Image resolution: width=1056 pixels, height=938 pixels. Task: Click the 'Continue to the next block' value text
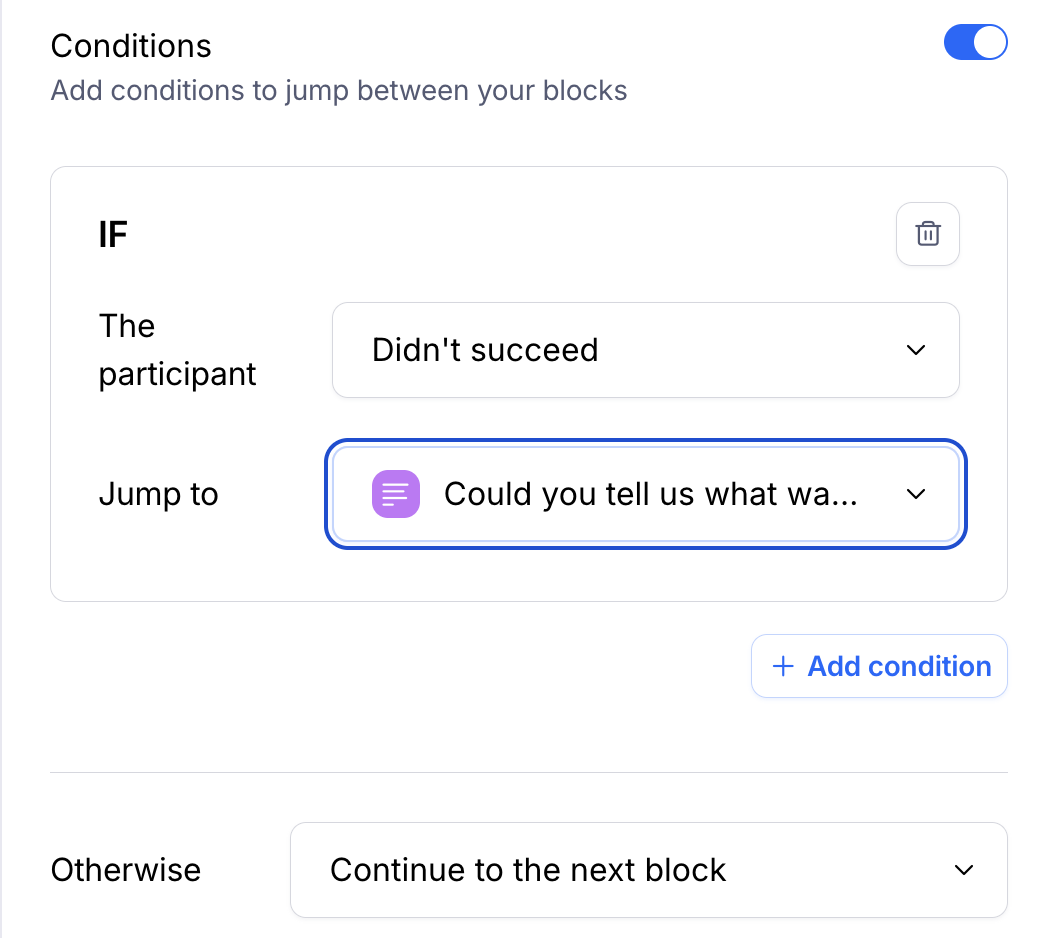(528, 870)
